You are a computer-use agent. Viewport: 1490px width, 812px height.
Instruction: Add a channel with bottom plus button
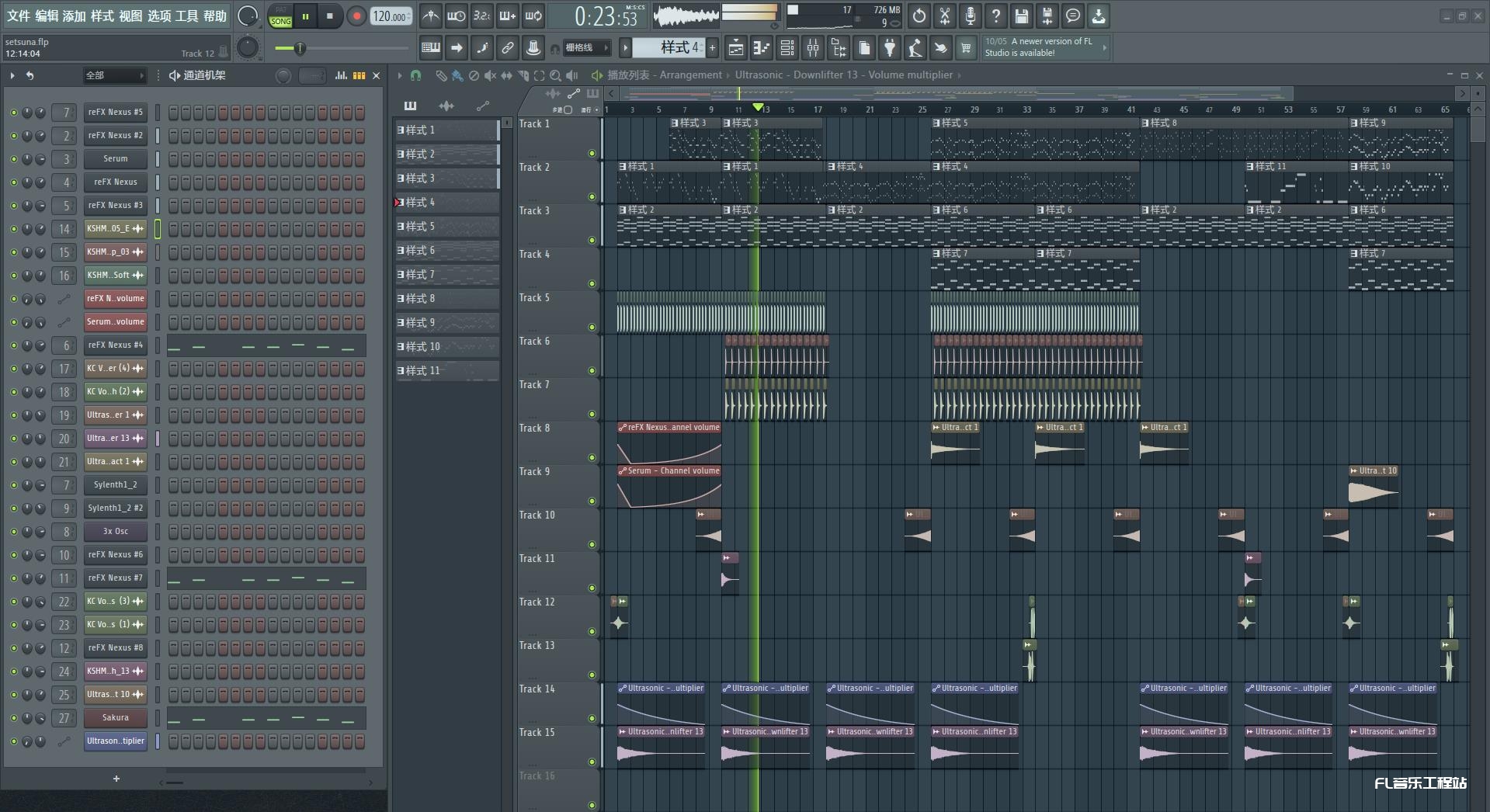coord(116,779)
